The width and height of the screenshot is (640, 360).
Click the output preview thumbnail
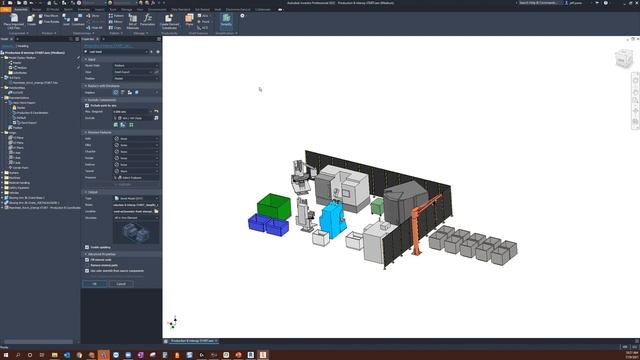pos(136,232)
